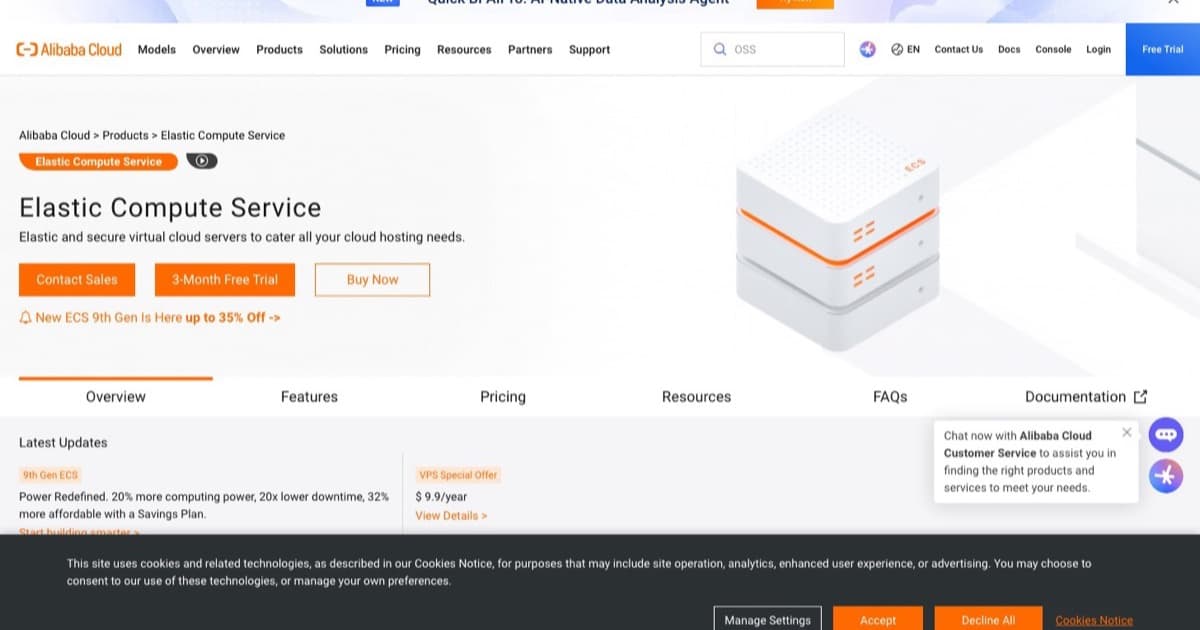Image resolution: width=1200 pixels, height=630 pixels.
Task: Switch to the FAQs tab
Action: tap(890, 396)
